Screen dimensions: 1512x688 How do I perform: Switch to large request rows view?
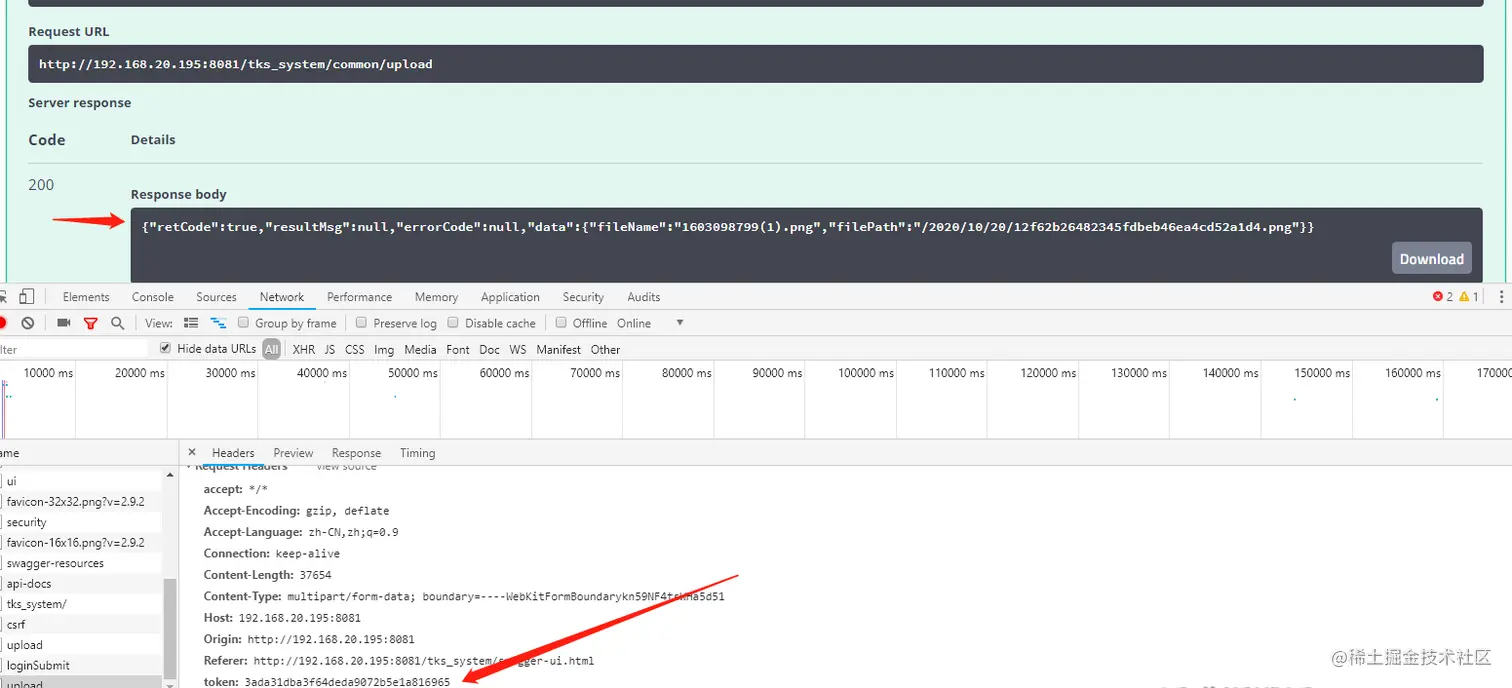click(x=191, y=323)
